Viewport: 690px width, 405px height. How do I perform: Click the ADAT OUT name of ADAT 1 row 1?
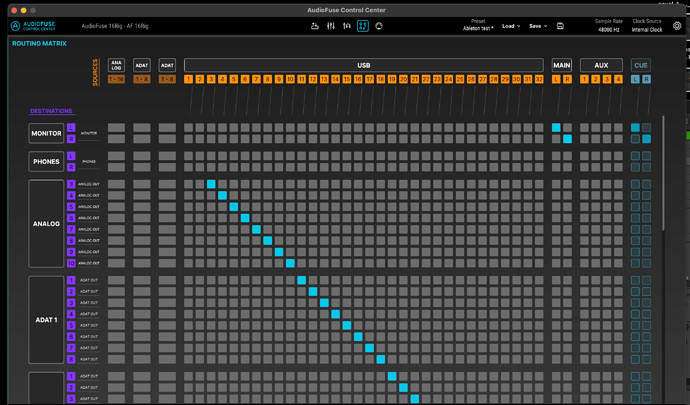tap(89, 280)
